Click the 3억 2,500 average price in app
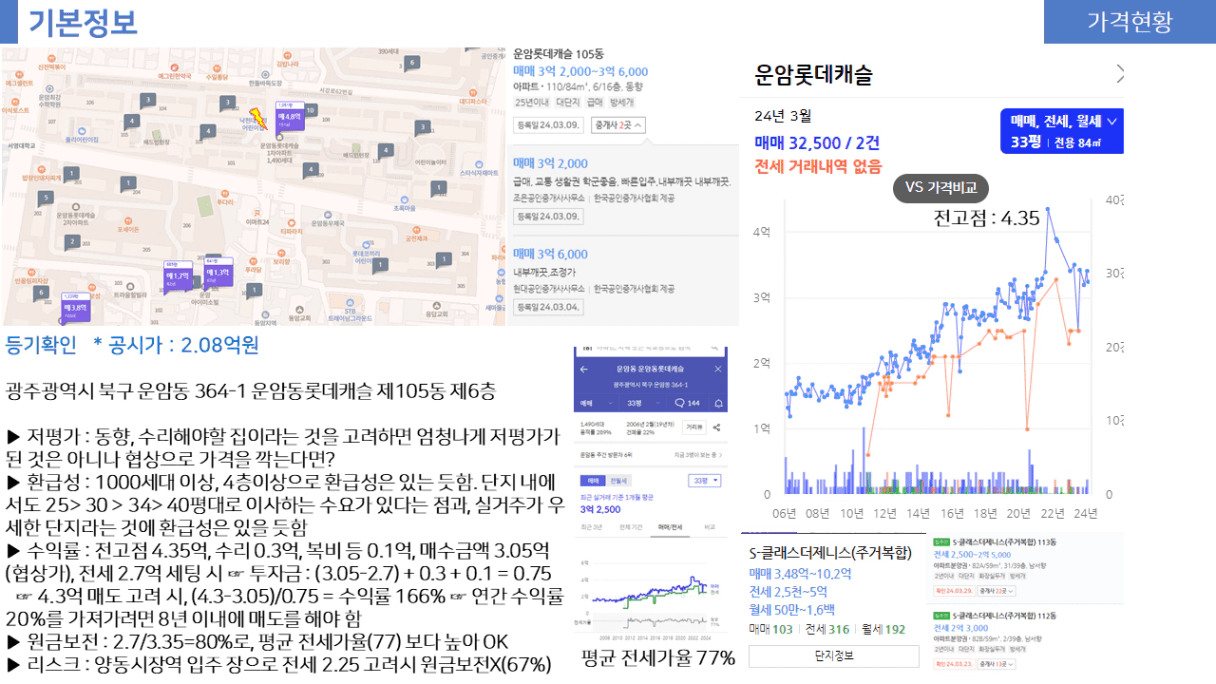 pos(601,509)
